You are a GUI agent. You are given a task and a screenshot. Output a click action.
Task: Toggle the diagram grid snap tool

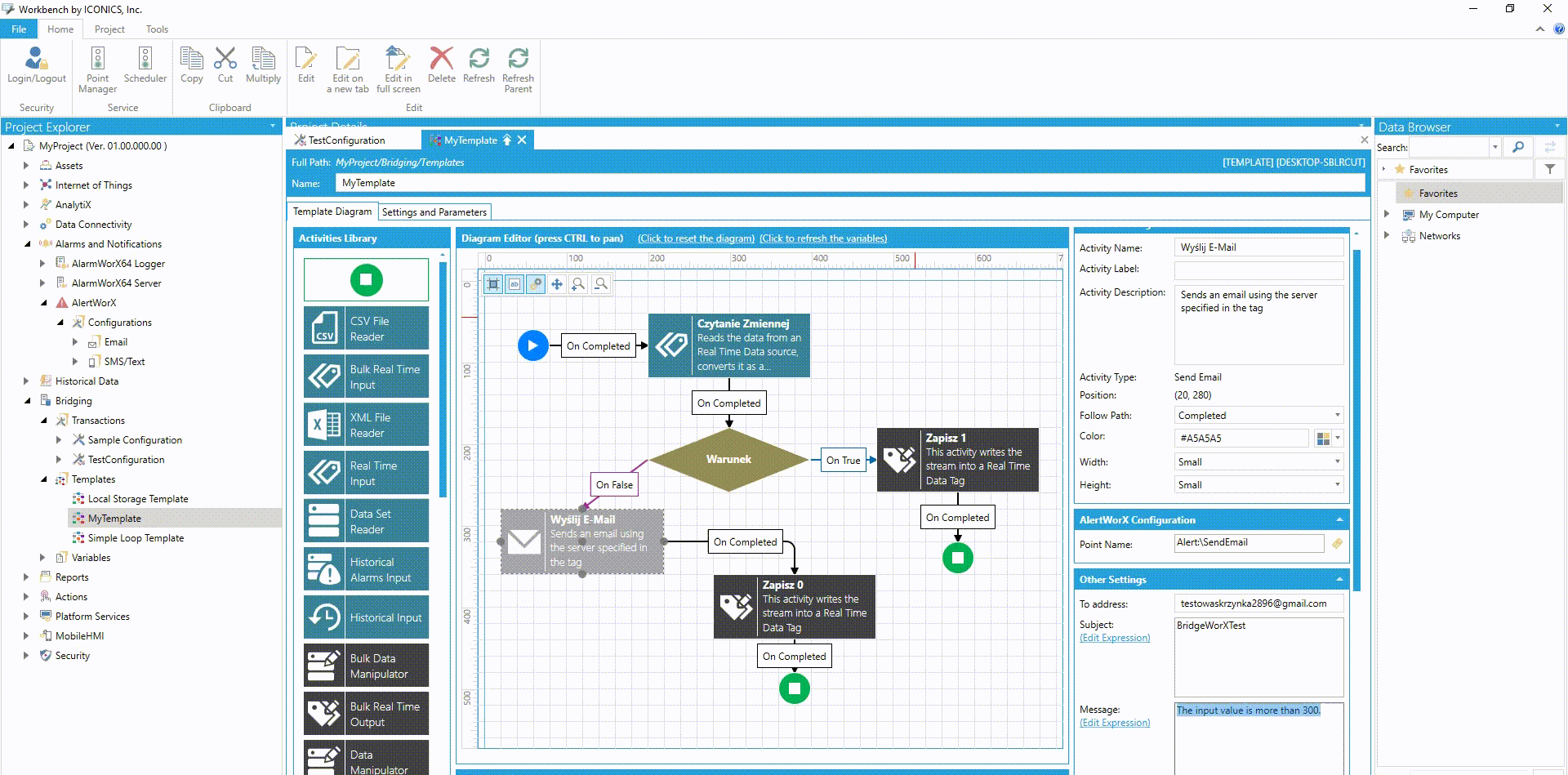coord(493,284)
